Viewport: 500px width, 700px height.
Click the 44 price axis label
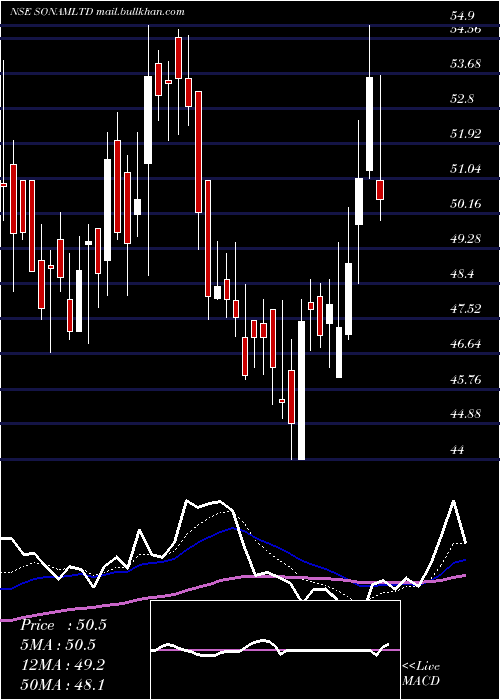(x=457, y=450)
